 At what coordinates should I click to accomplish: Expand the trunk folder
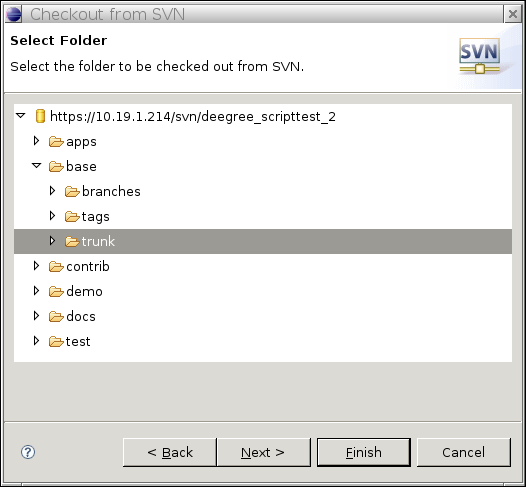click(52, 240)
